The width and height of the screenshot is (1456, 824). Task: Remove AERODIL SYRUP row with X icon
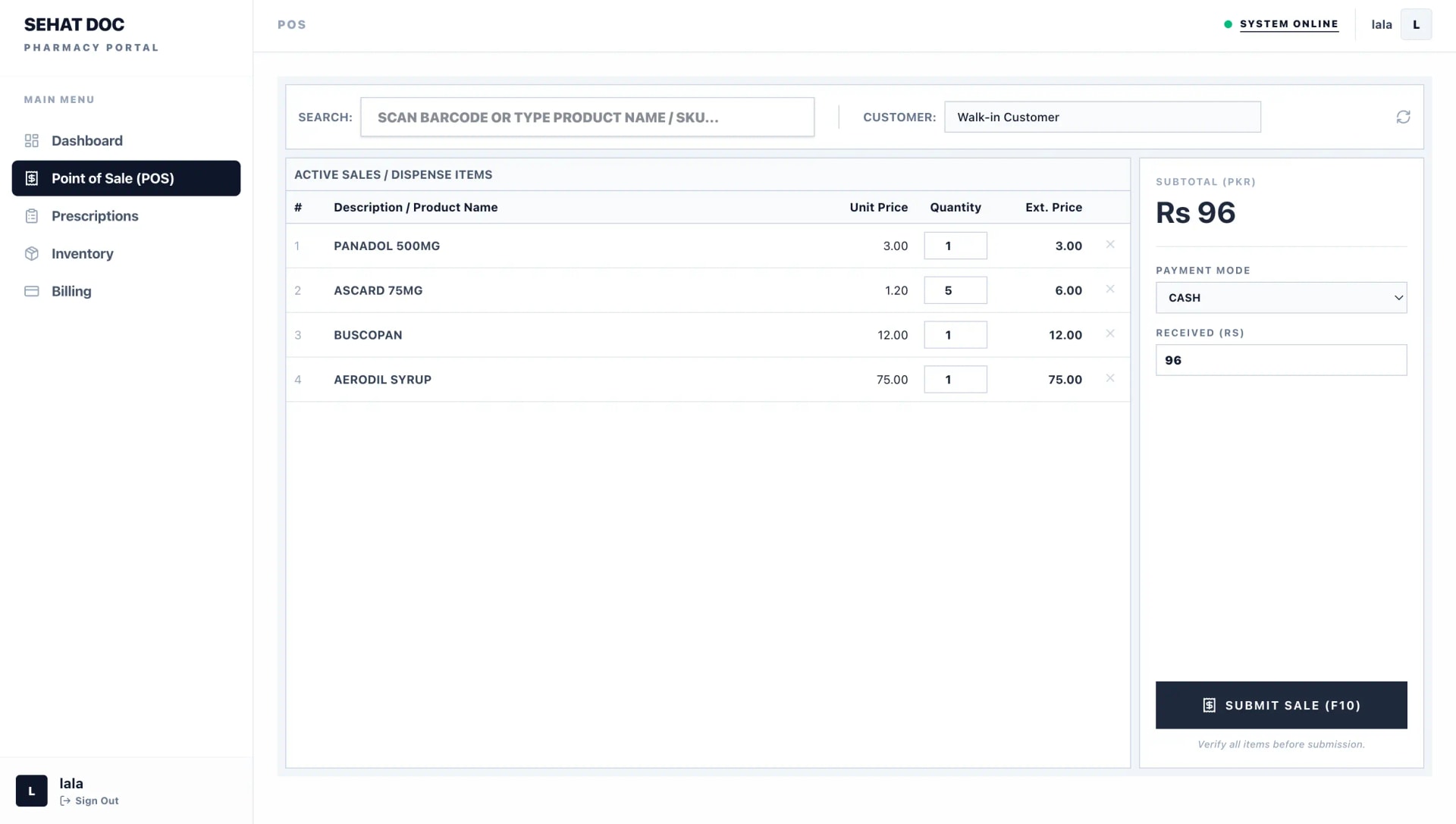(x=1110, y=378)
